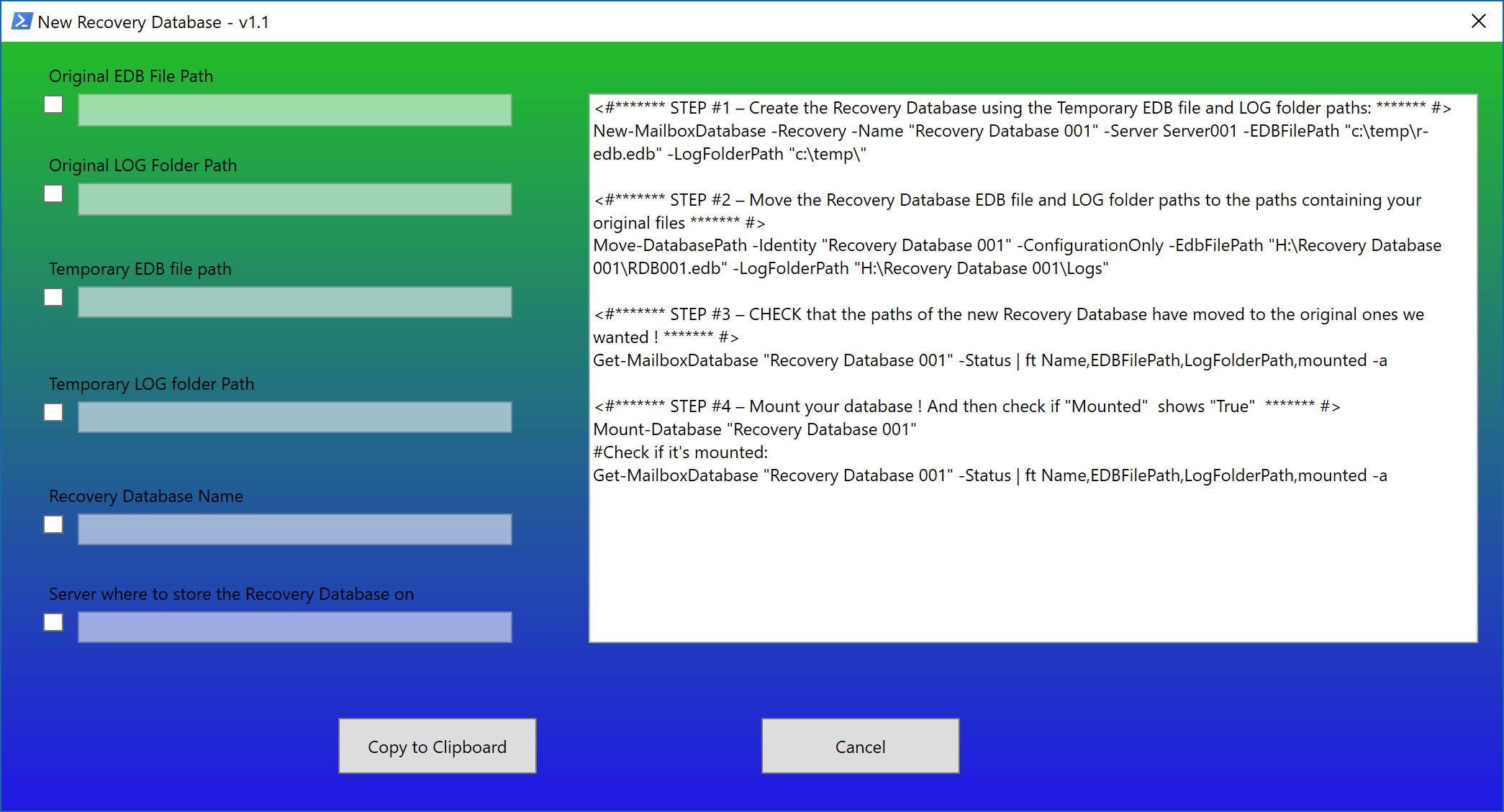Enable the Original EDB File Path checkbox

[x=53, y=105]
